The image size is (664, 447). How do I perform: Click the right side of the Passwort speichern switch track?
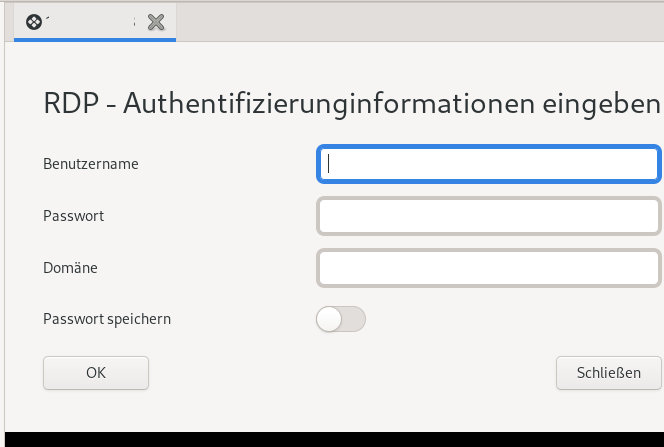tap(354, 319)
